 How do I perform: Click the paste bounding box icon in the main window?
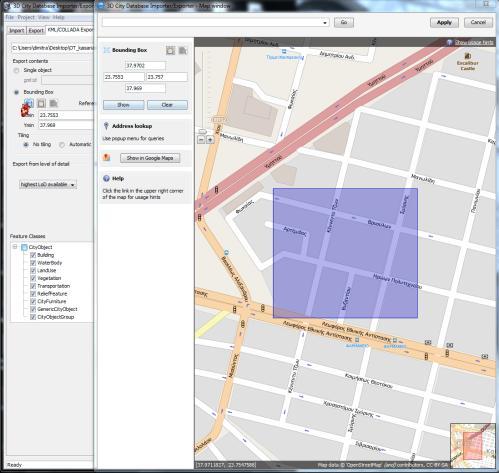[x=53, y=103]
